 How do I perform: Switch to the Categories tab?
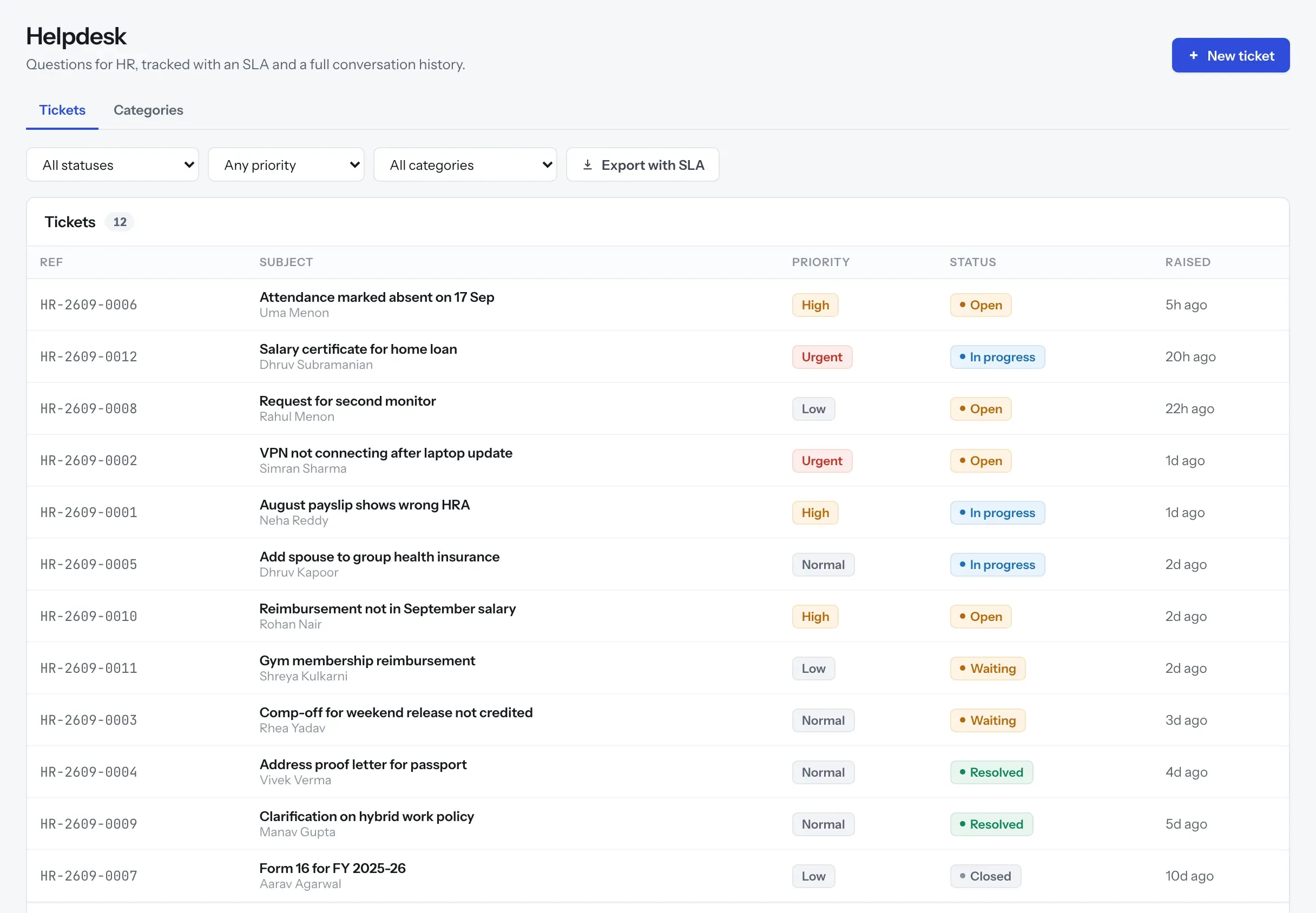[148, 110]
